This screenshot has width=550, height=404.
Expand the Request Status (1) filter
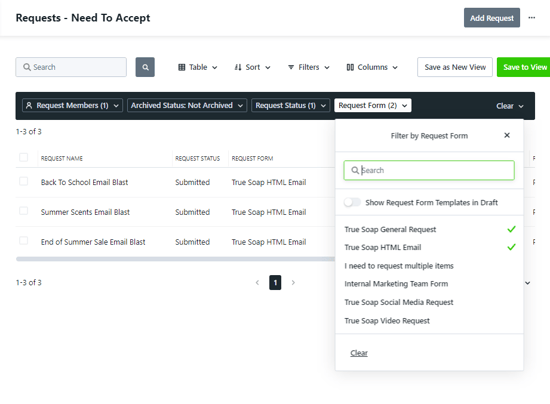click(x=290, y=105)
